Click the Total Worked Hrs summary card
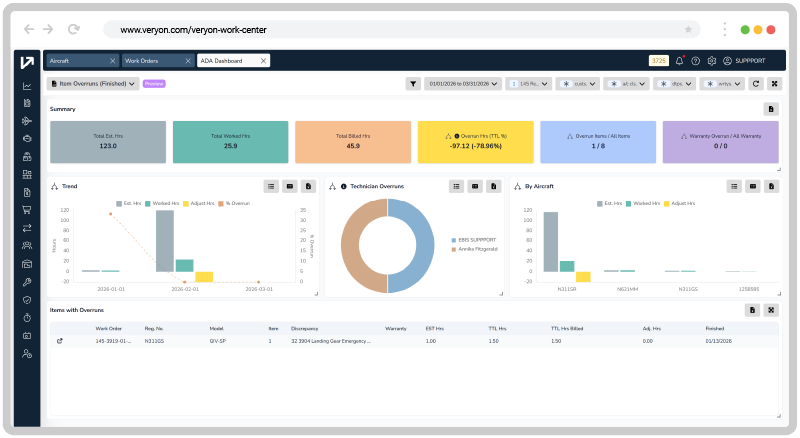Viewport: 800px width, 438px height. pos(230,142)
